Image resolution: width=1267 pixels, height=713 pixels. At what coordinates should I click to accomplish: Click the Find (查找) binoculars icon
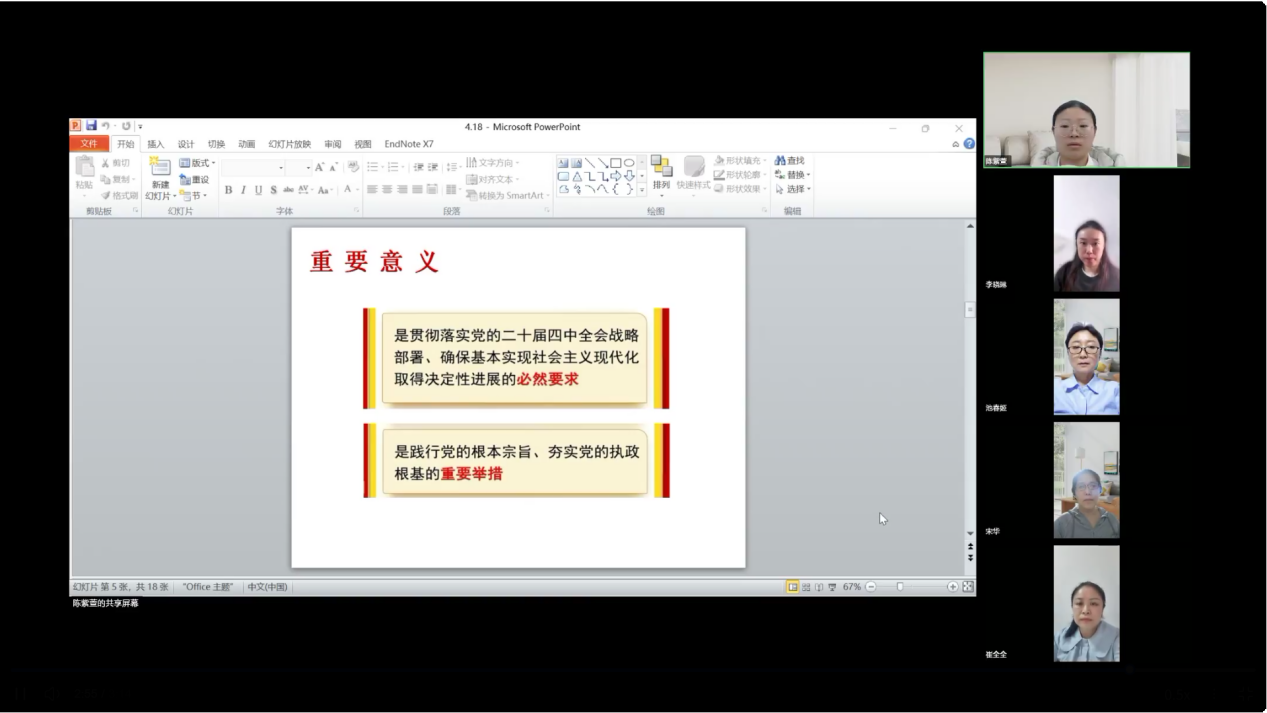[x=780, y=161]
